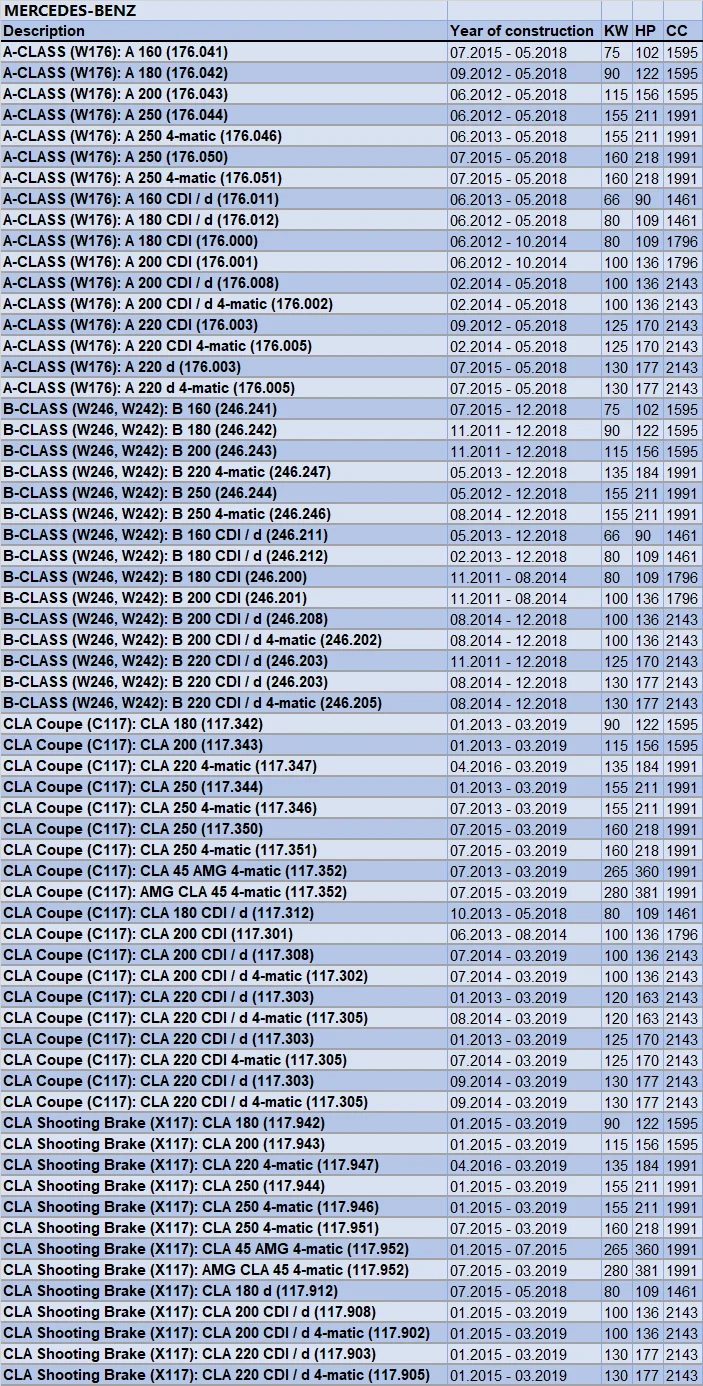703x1386 pixels.
Task: Select Shooting Brake CLA 250 4-matic (117.951)
Action: [x=223, y=1228]
